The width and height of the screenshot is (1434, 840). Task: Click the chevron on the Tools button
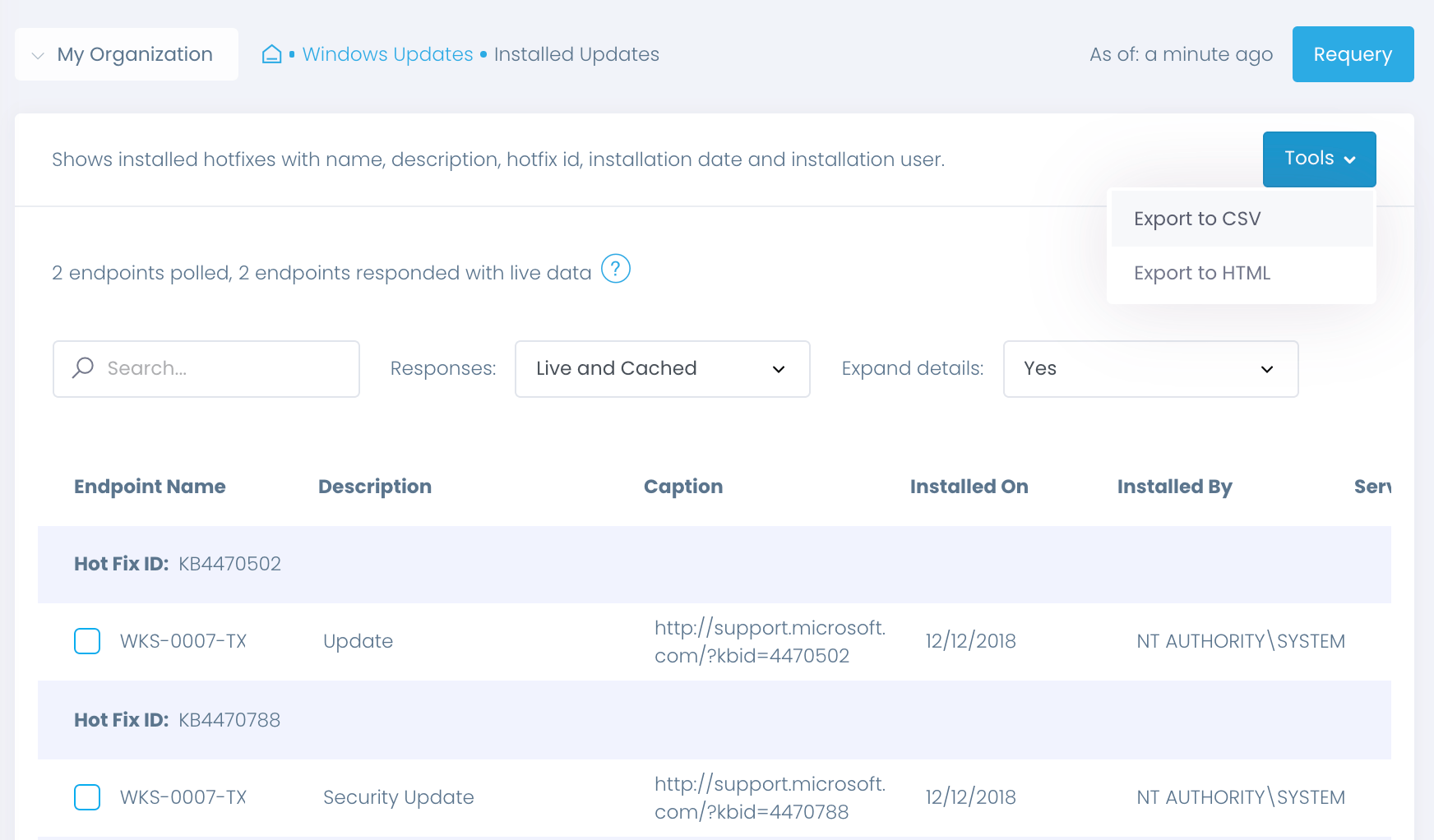click(1349, 159)
